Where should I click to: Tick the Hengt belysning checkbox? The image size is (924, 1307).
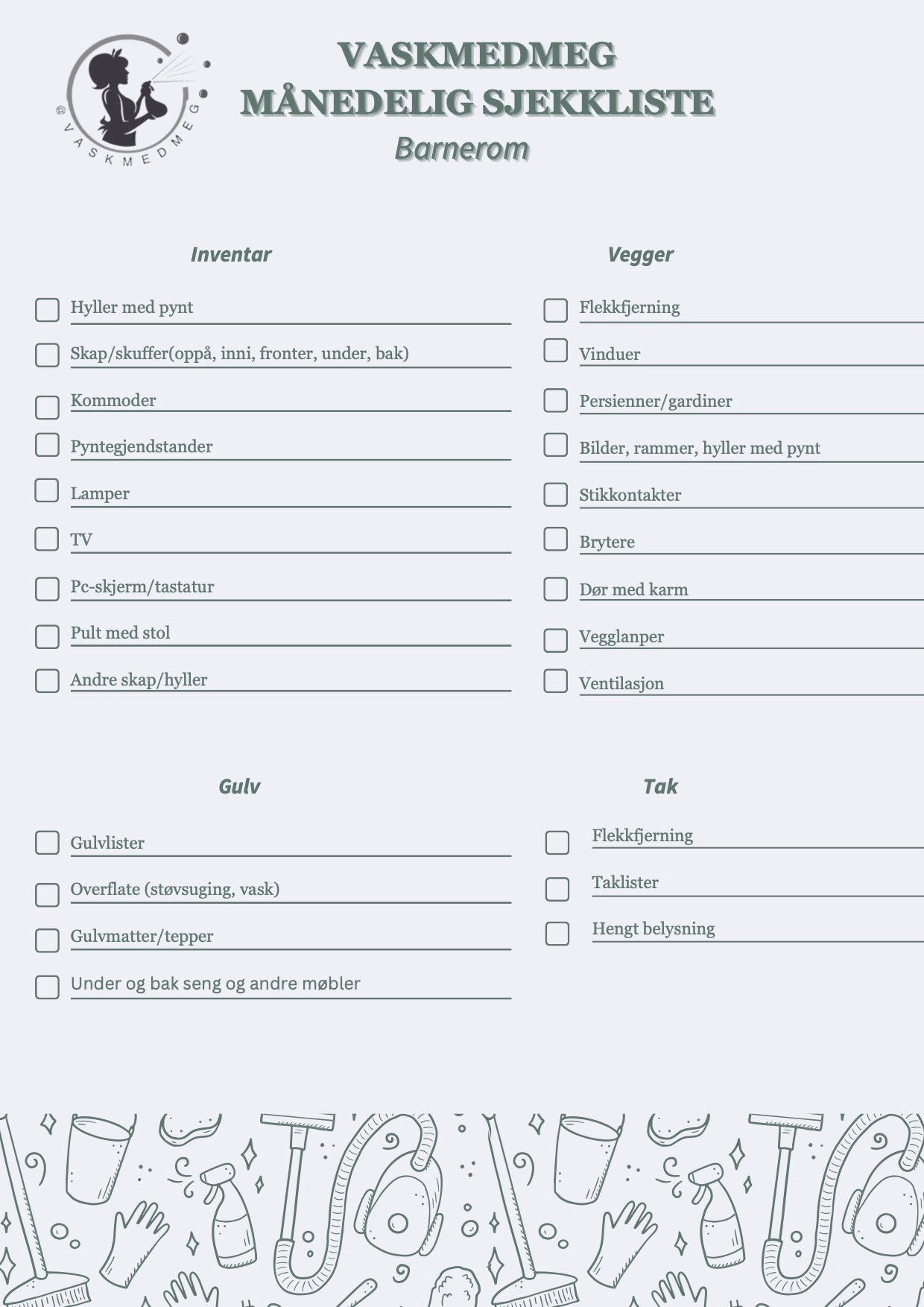click(557, 934)
